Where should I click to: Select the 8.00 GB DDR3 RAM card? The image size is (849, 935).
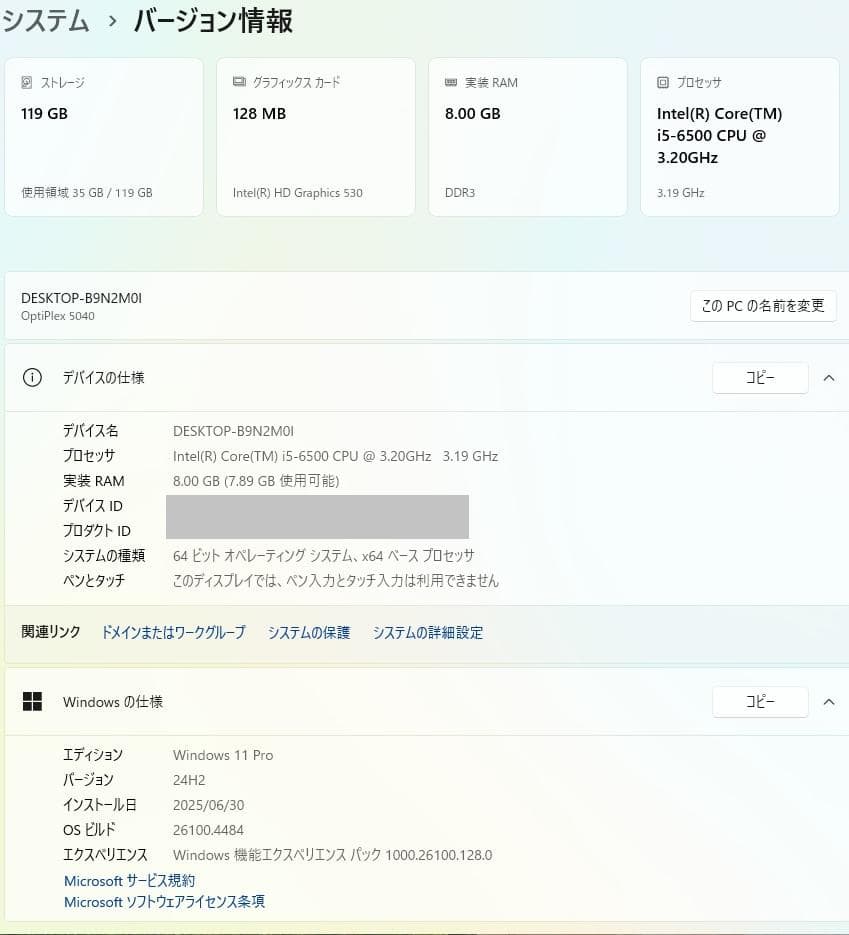point(528,137)
